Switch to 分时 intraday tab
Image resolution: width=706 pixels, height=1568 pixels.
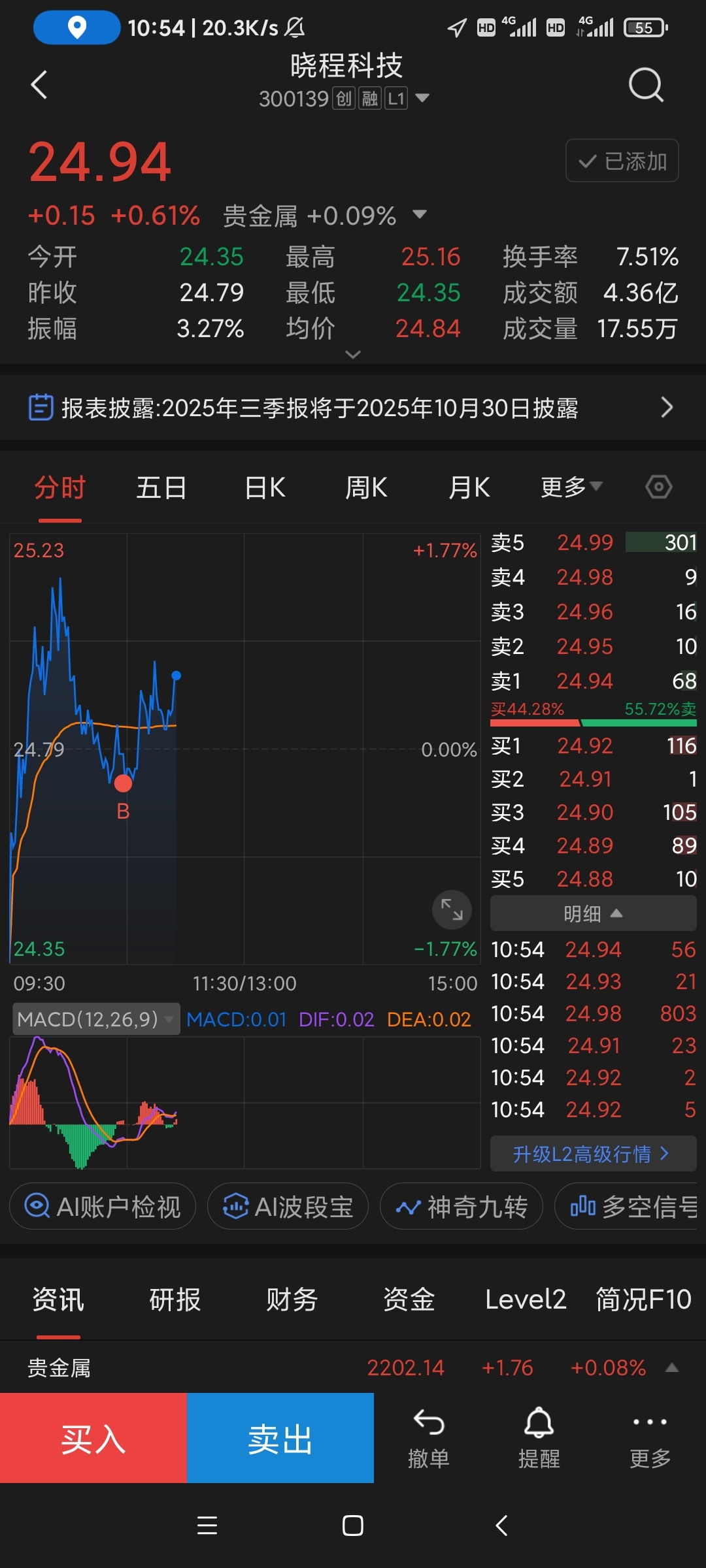pyautogui.click(x=60, y=488)
